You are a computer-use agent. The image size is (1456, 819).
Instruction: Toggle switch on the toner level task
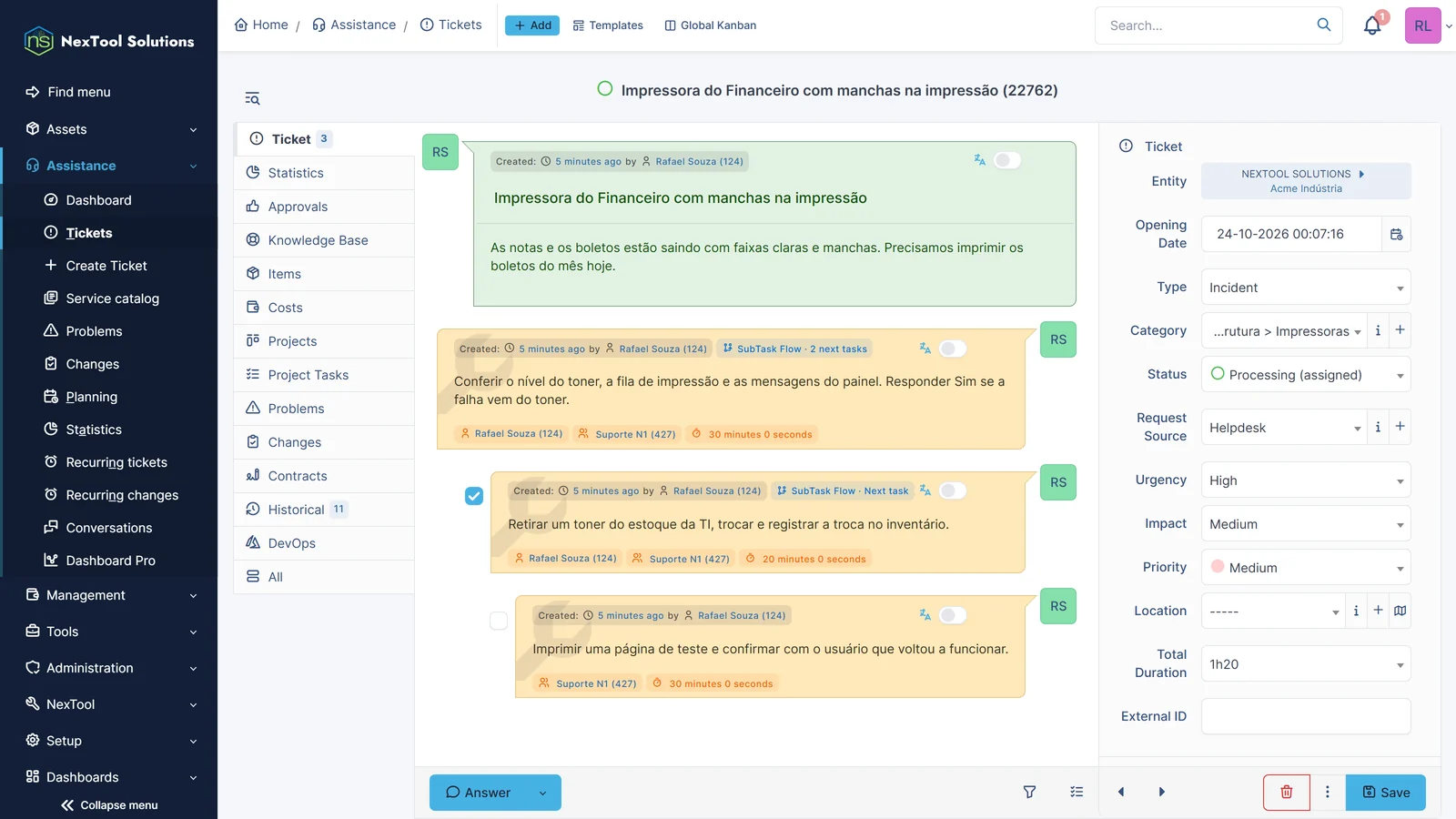point(953,349)
